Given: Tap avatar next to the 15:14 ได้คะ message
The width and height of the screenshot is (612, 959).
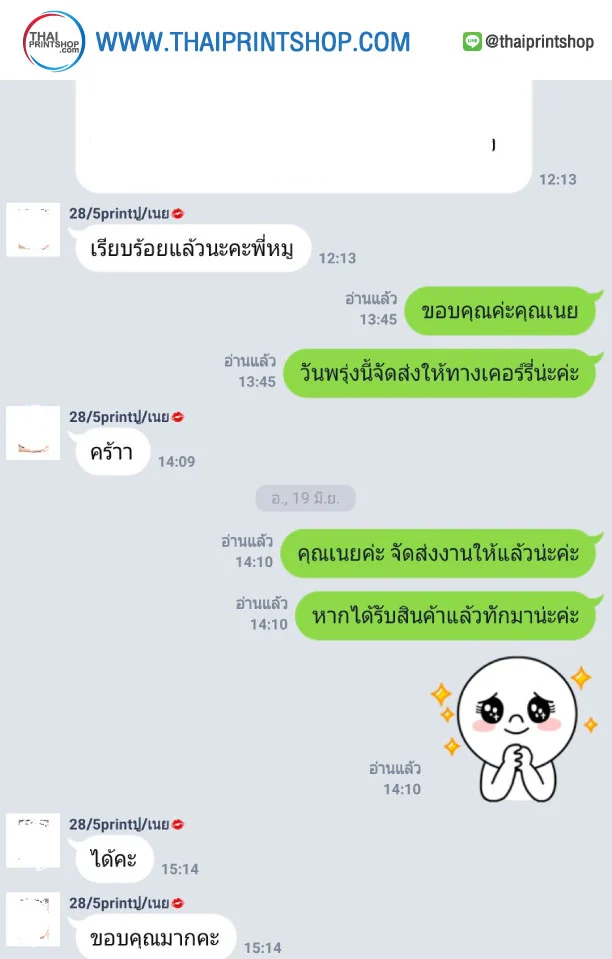Looking at the screenshot, I should click(33, 840).
